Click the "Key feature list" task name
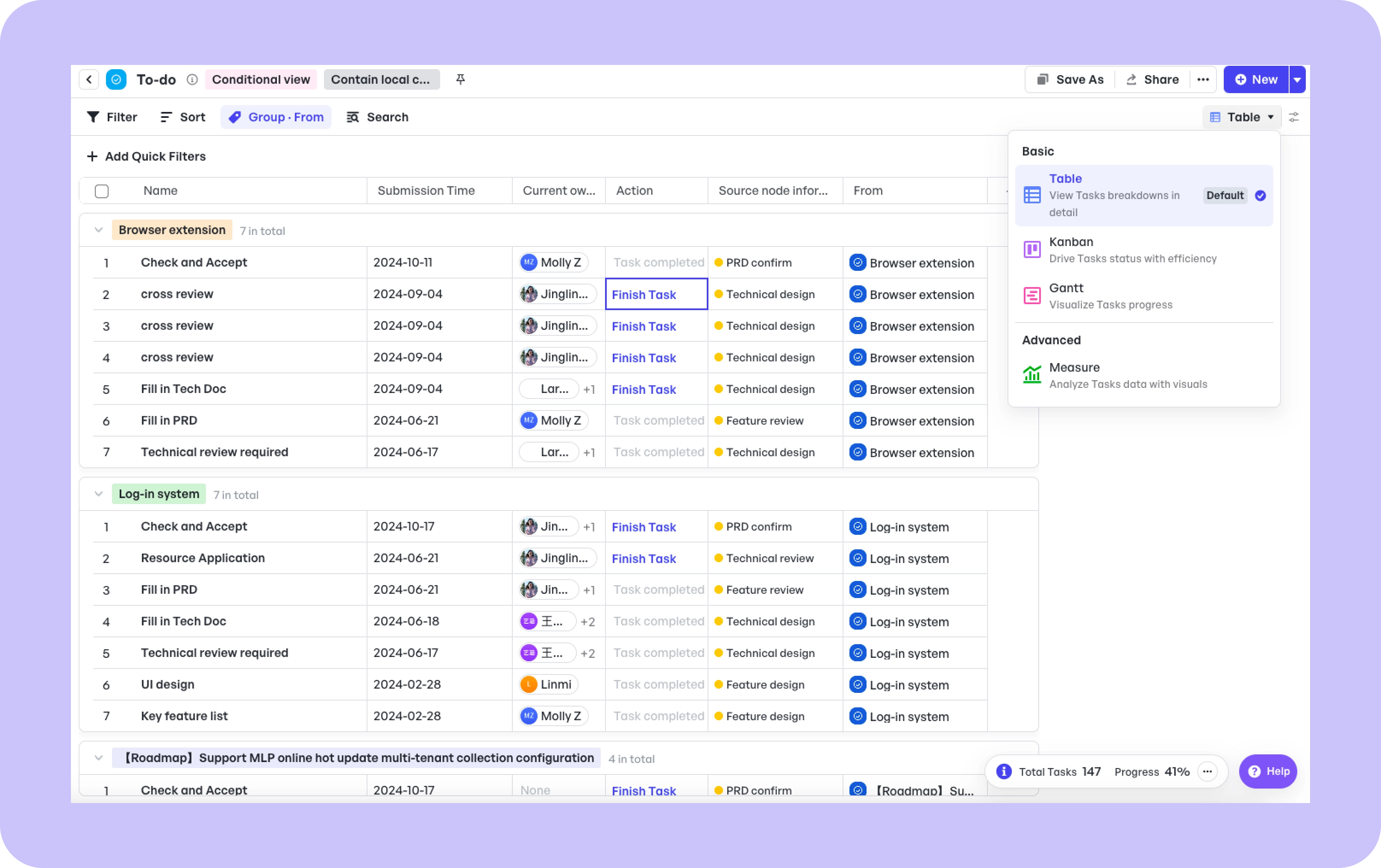The height and width of the screenshot is (868, 1381). click(184, 716)
